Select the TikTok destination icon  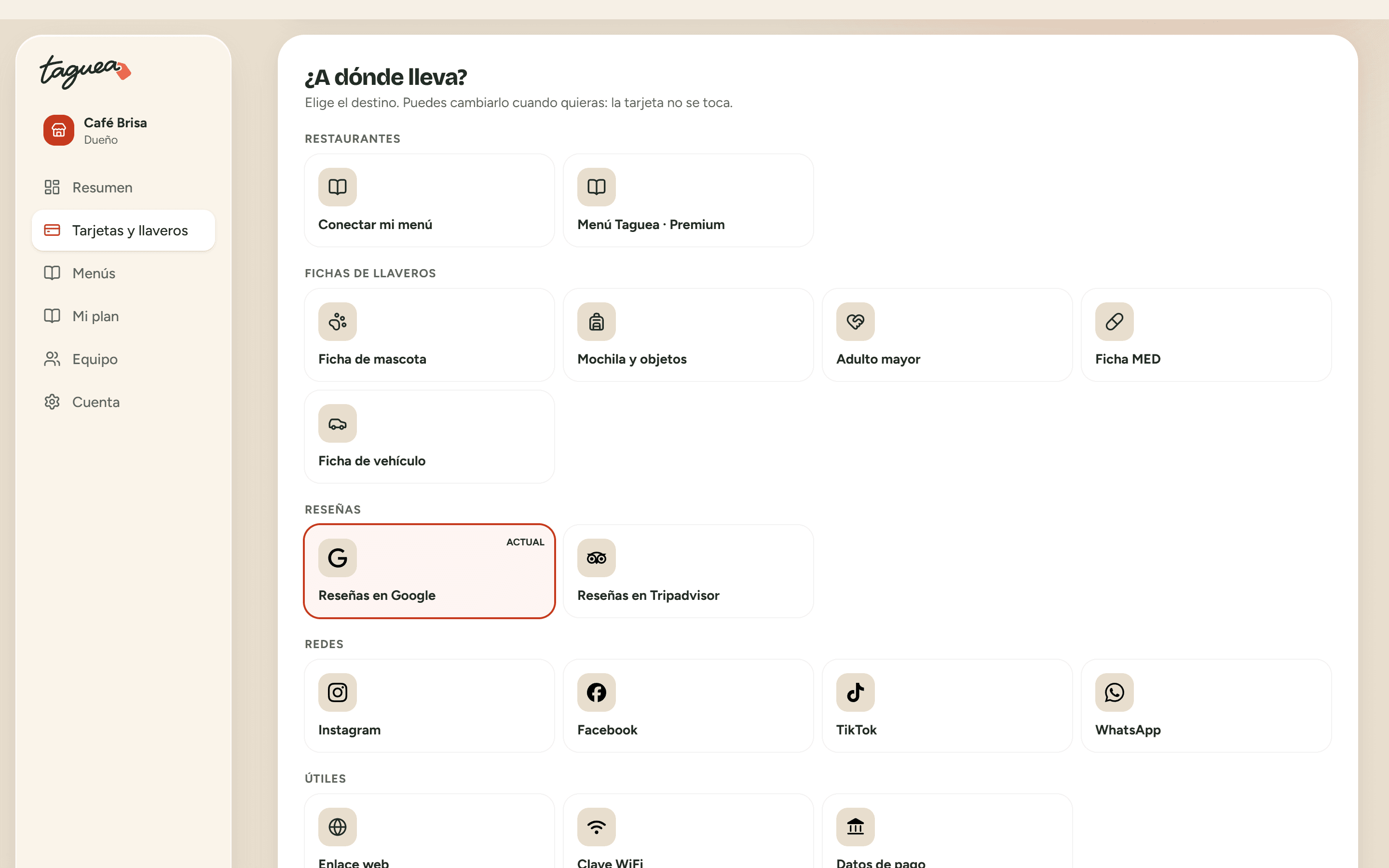click(855, 692)
